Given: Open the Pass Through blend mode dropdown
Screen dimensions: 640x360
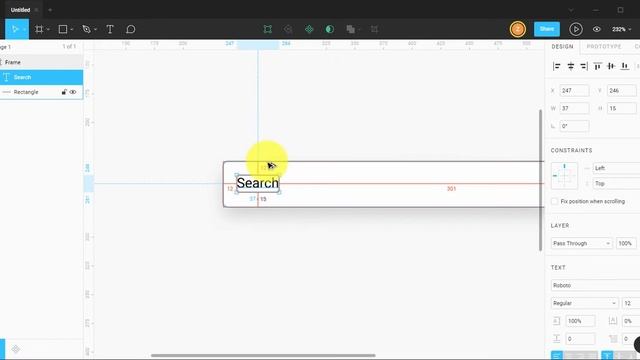Looking at the screenshot, I should click(x=582, y=243).
